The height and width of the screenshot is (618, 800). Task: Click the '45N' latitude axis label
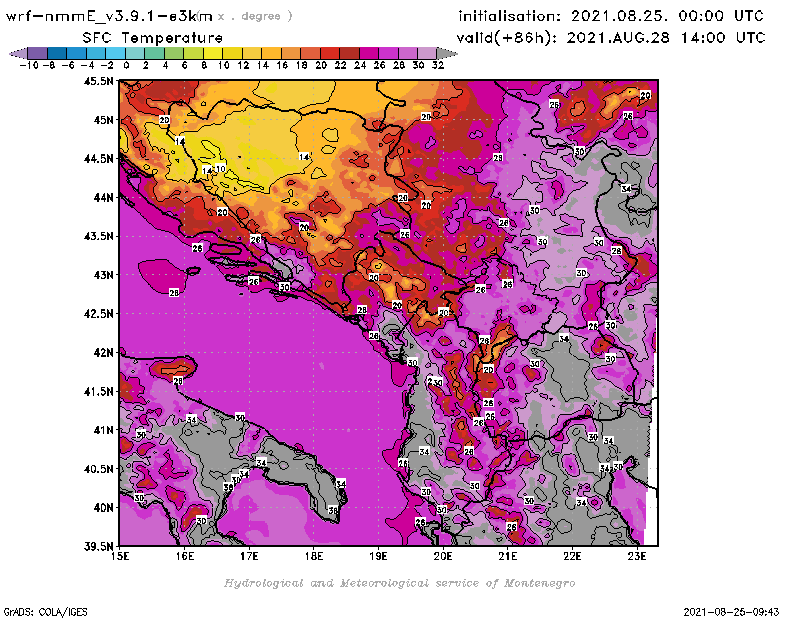point(103,120)
